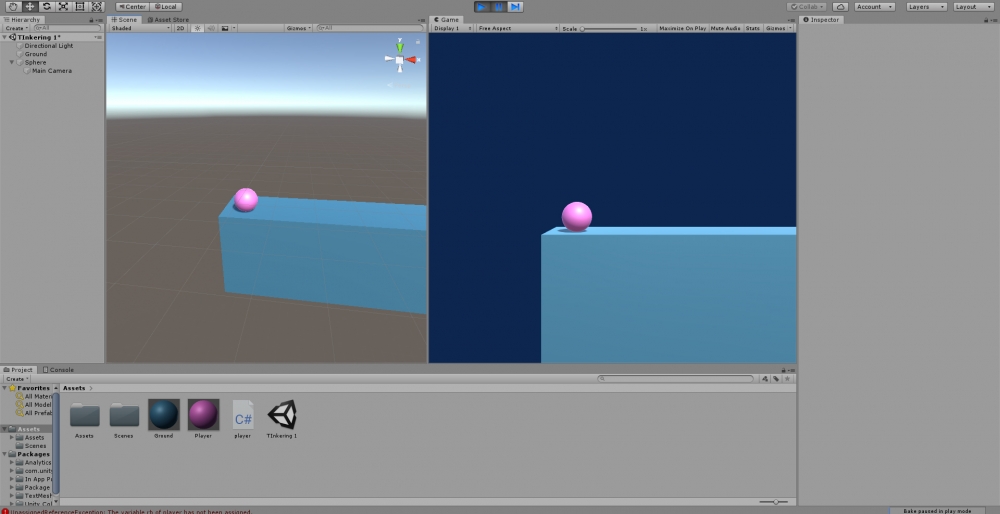Adjust the Game view Scale slider
This screenshot has width=1000, height=514.
[609, 29]
